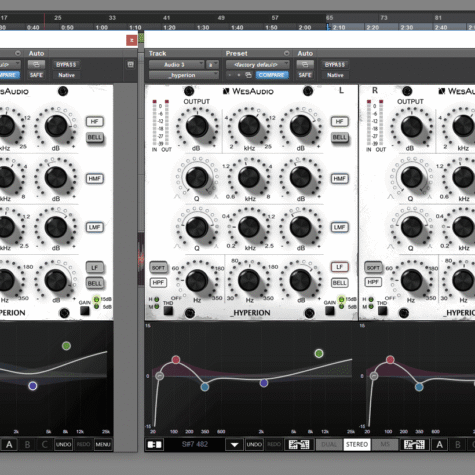Open the _hyperion plugin selector dropdown
This screenshot has width=475, height=475.
(184, 75)
